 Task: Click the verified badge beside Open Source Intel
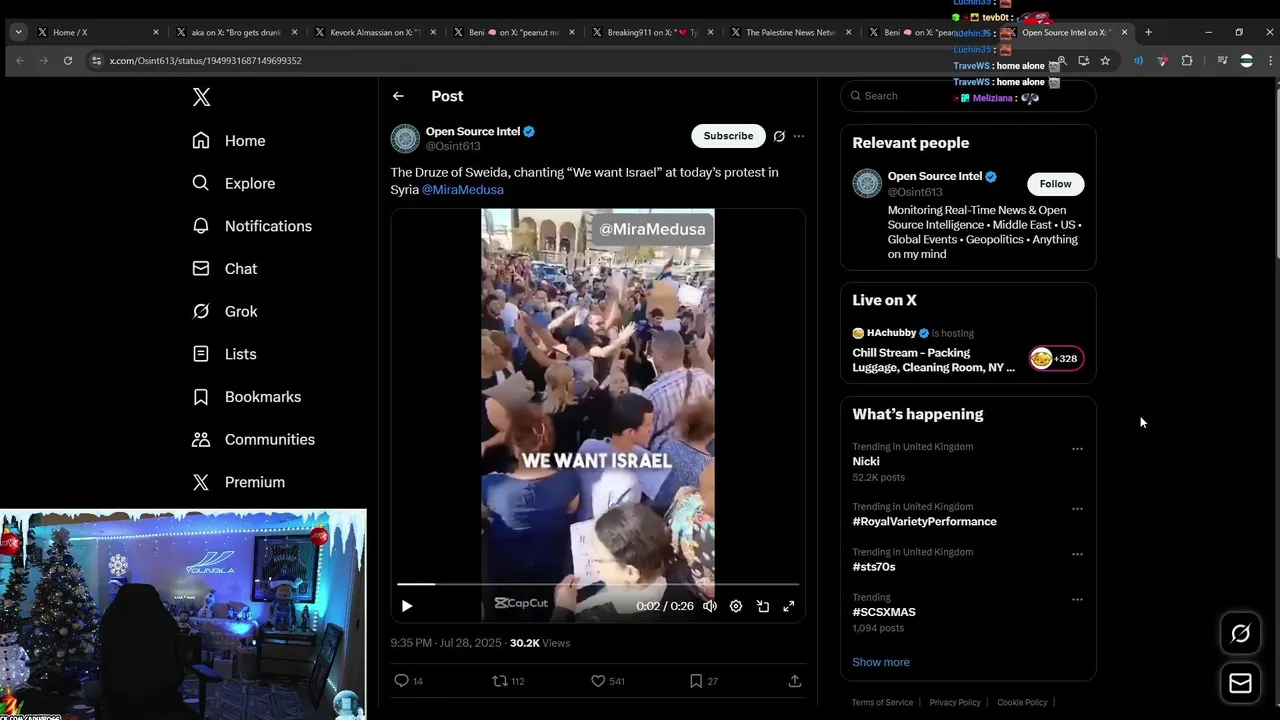[x=529, y=132]
